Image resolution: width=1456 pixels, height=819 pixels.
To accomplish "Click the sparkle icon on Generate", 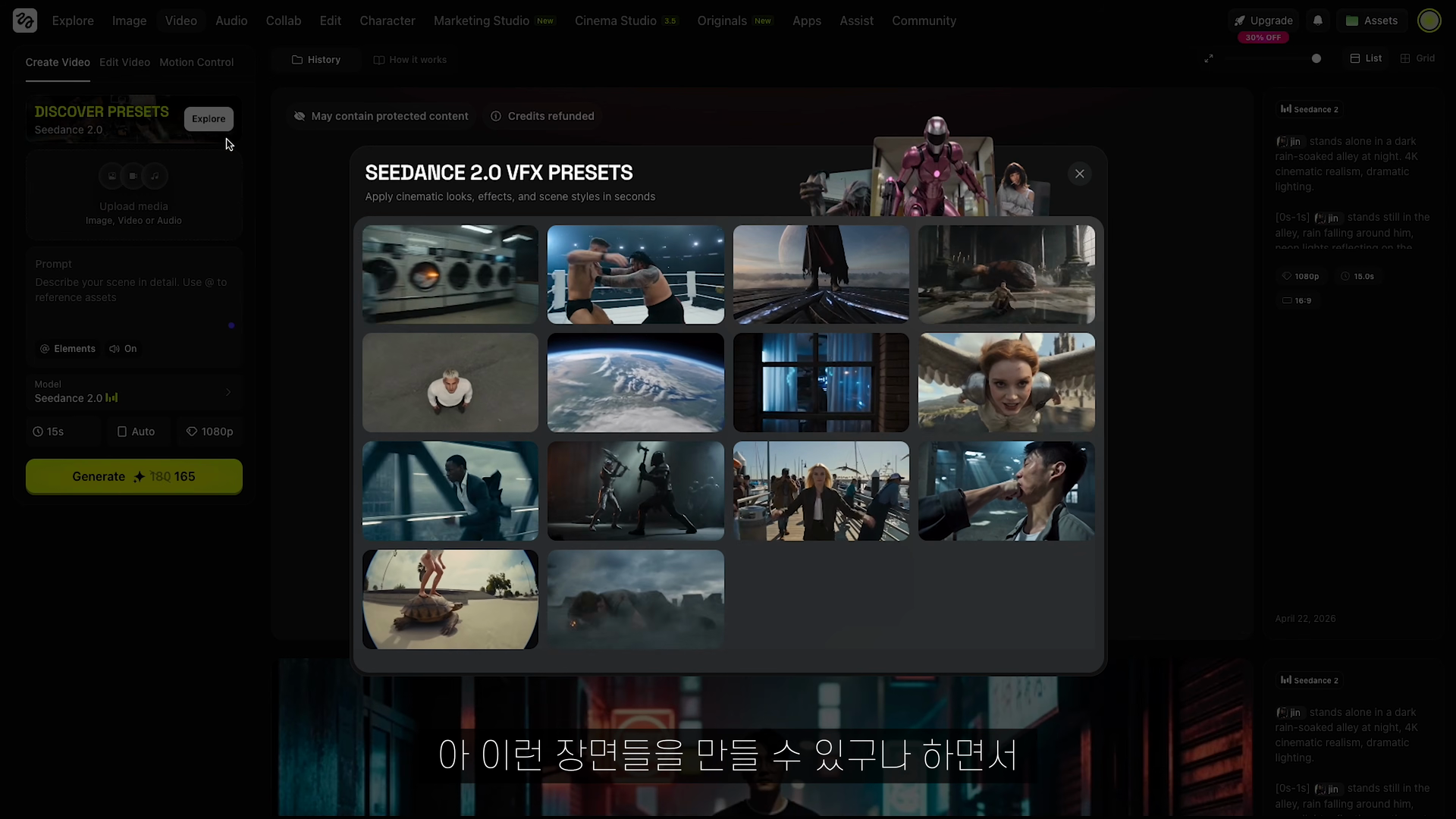I will pyautogui.click(x=139, y=477).
